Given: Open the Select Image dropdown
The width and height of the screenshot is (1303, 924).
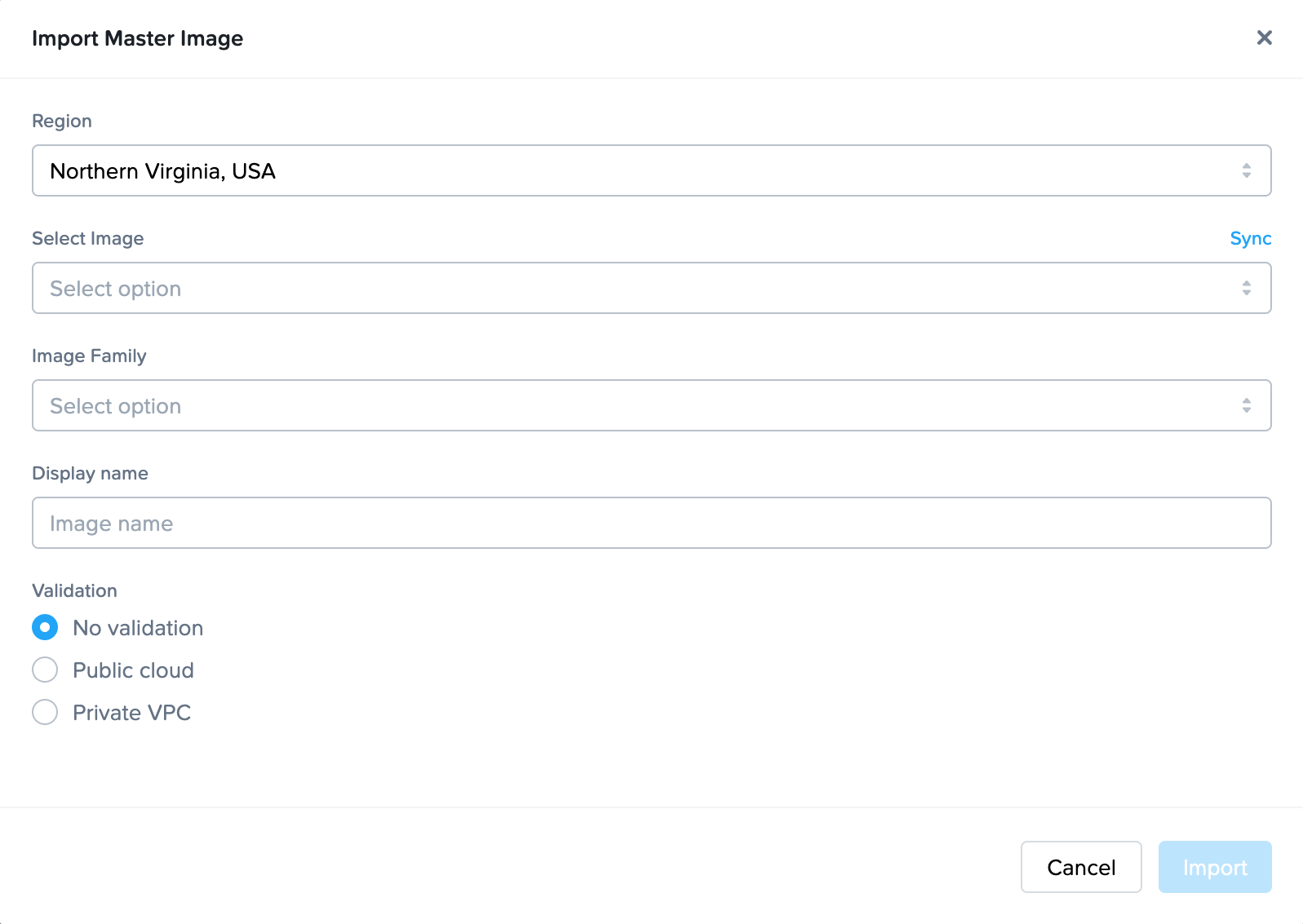Looking at the screenshot, I should point(651,287).
